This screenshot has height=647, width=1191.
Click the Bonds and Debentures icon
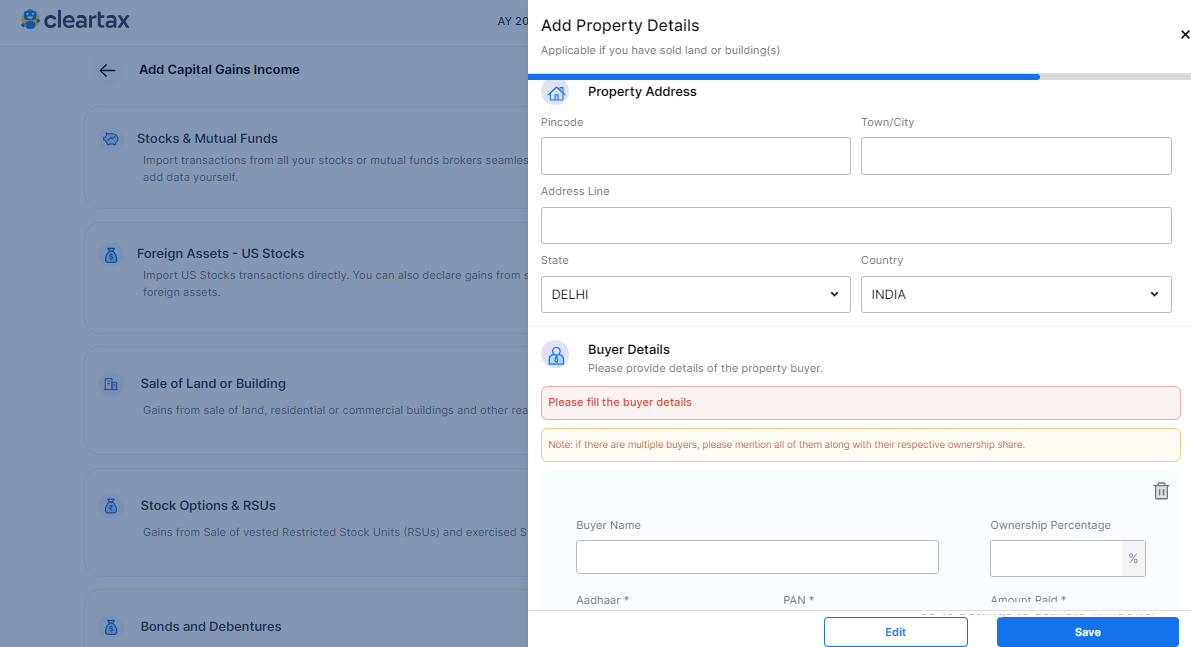[x=111, y=627]
